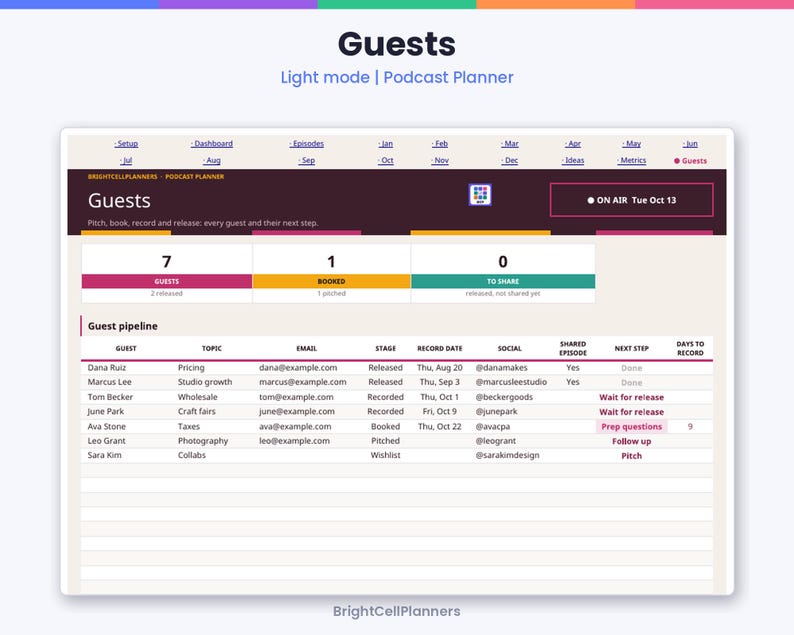
Task: Select the Nov navigation link
Action: coord(440,161)
